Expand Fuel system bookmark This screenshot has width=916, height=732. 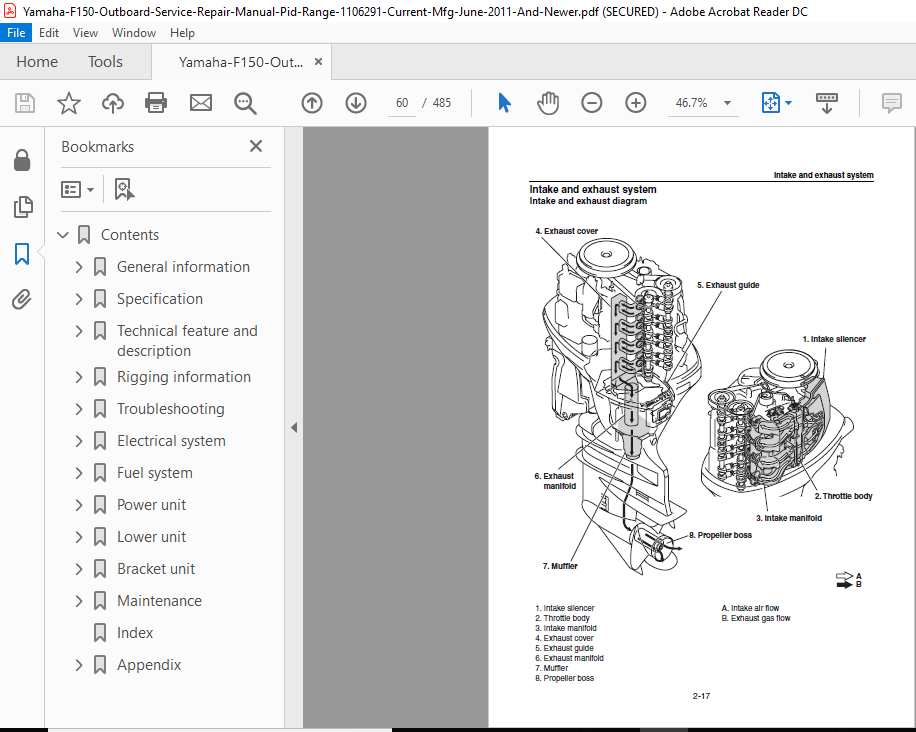[79, 473]
